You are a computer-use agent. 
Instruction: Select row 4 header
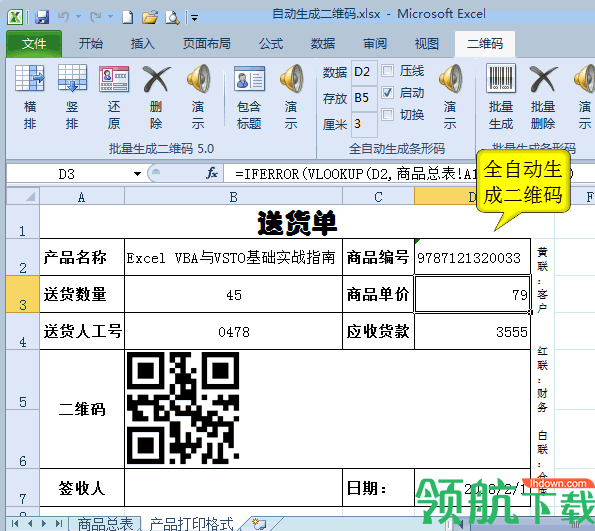pyautogui.click(x=23, y=331)
